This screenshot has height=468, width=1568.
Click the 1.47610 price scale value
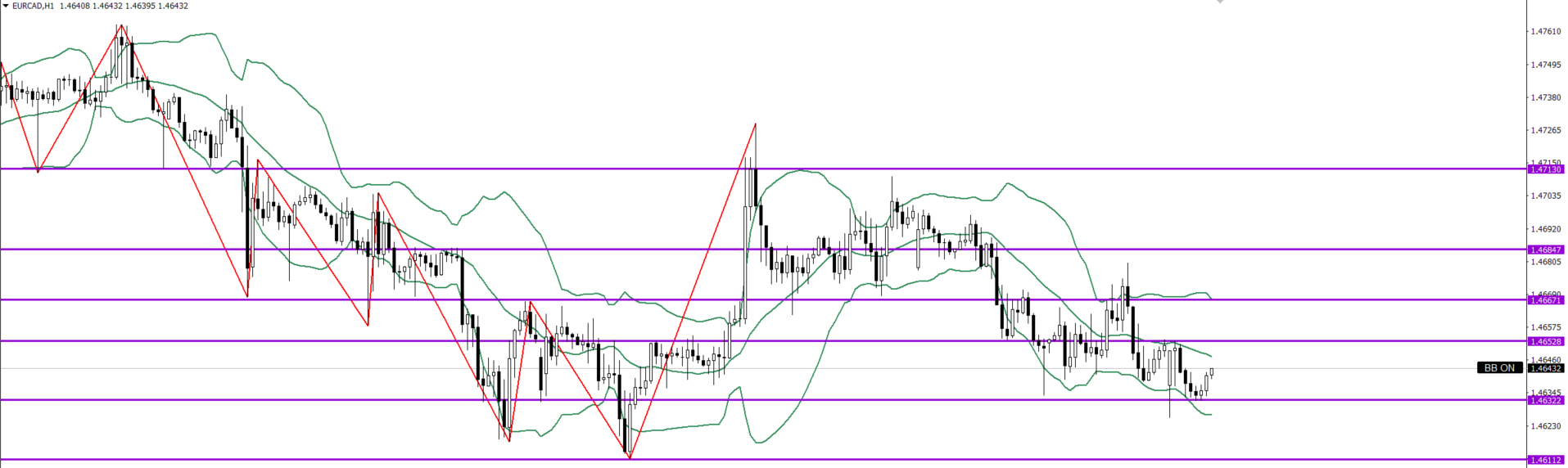click(x=1545, y=32)
